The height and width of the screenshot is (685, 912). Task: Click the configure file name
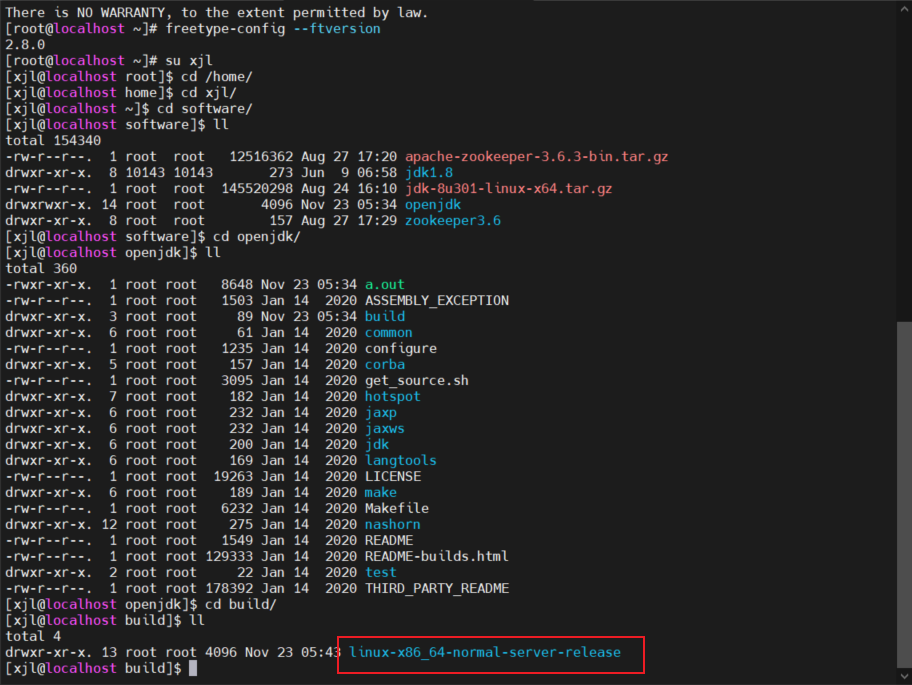tap(401, 348)
